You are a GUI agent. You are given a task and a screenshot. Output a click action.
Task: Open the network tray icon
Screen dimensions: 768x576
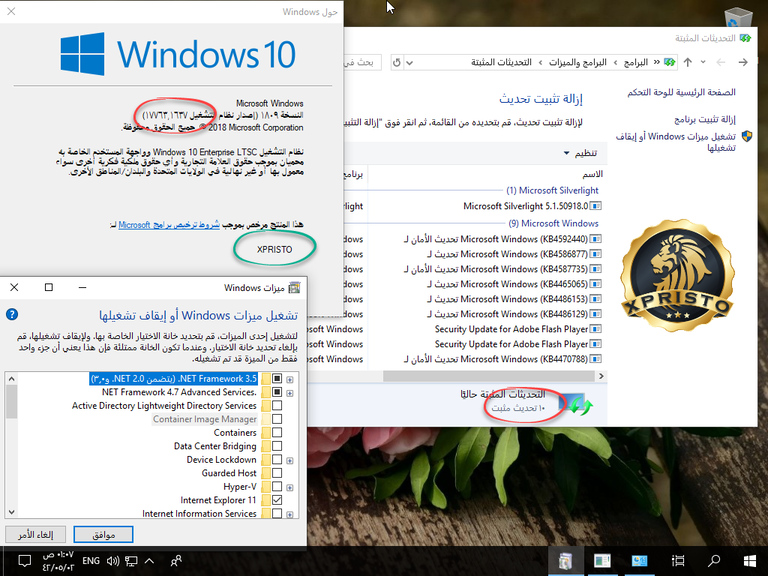coord(131,561)
